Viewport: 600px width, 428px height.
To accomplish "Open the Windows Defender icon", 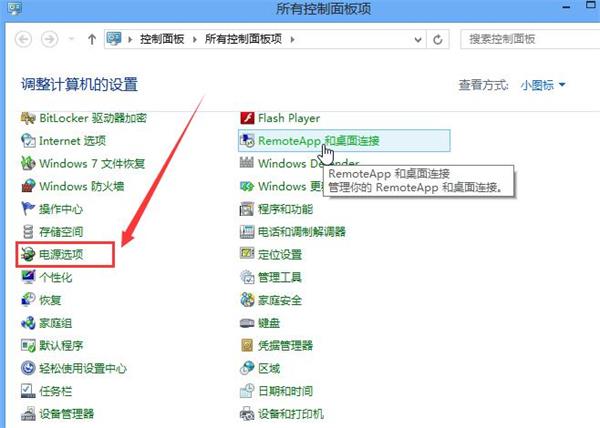I will (x=247, y=163).
